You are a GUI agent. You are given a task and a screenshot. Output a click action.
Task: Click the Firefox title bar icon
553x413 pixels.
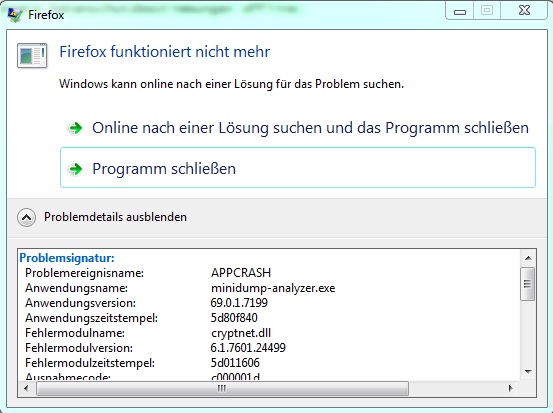coord(15,14)
